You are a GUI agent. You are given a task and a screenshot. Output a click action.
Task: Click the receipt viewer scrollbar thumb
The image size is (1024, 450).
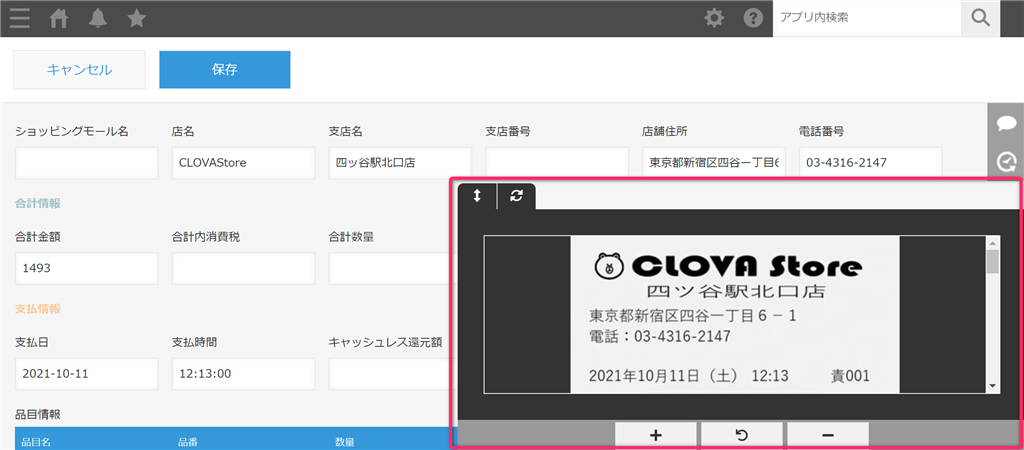(993, 261)
